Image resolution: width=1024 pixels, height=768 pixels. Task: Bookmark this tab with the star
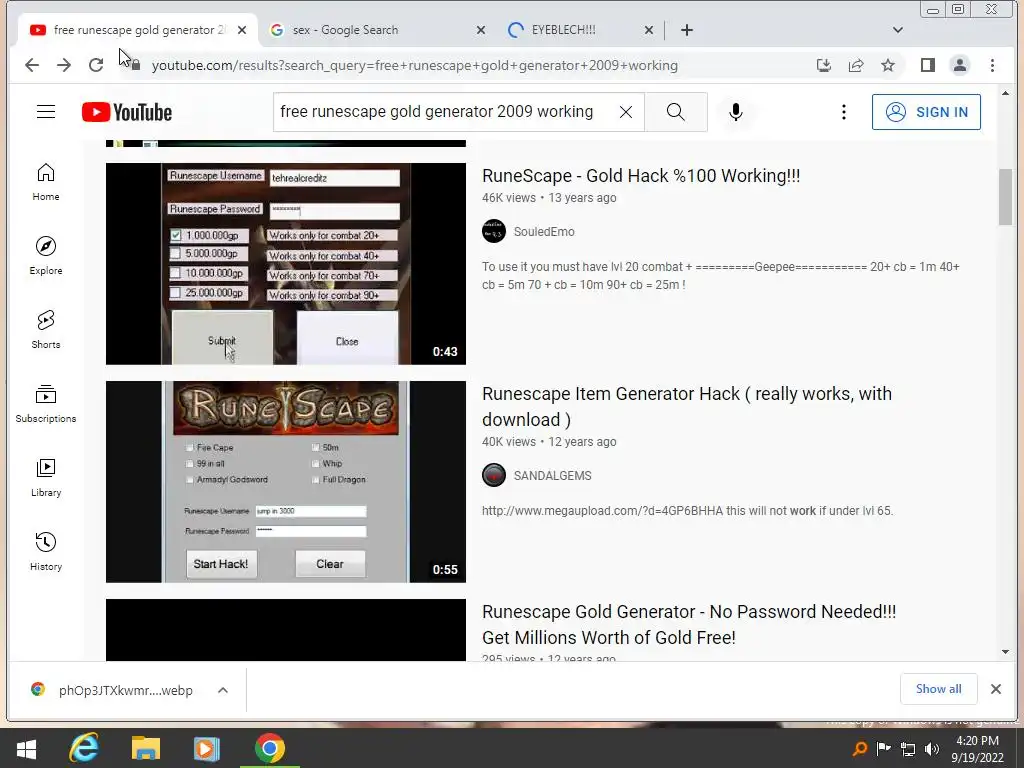coord(888,65)
